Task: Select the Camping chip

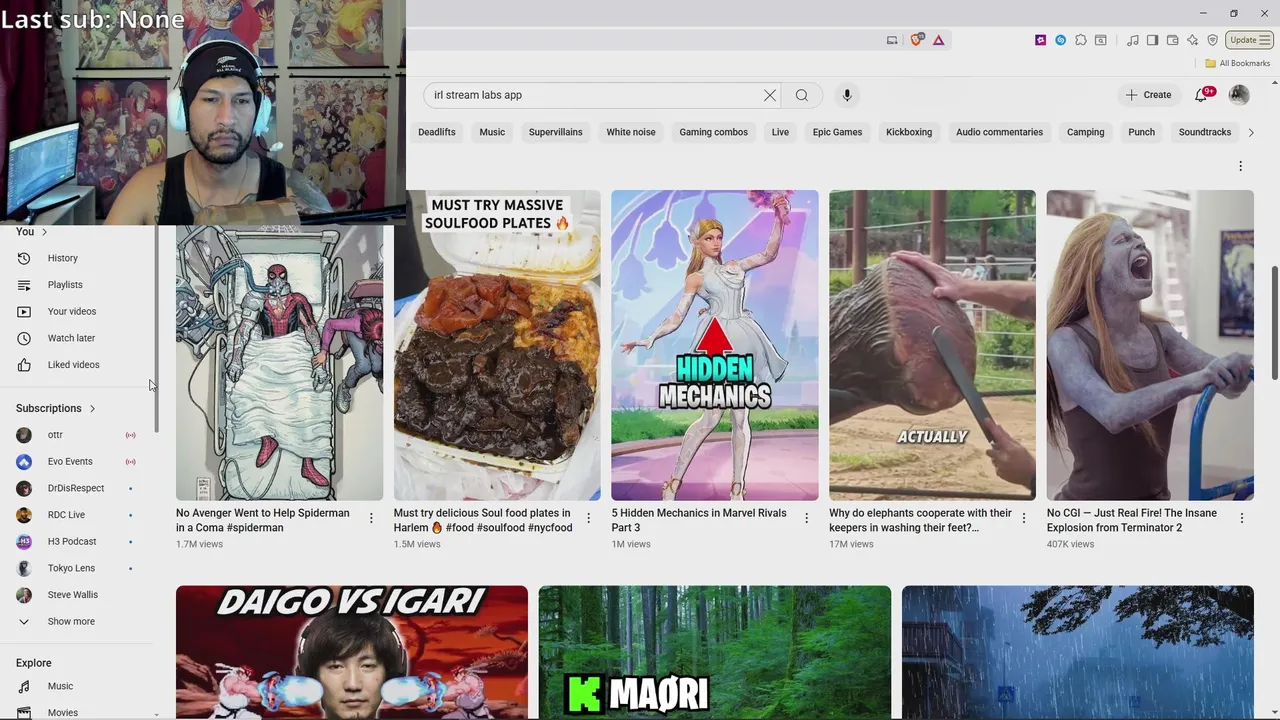Action: [1085, 132]
